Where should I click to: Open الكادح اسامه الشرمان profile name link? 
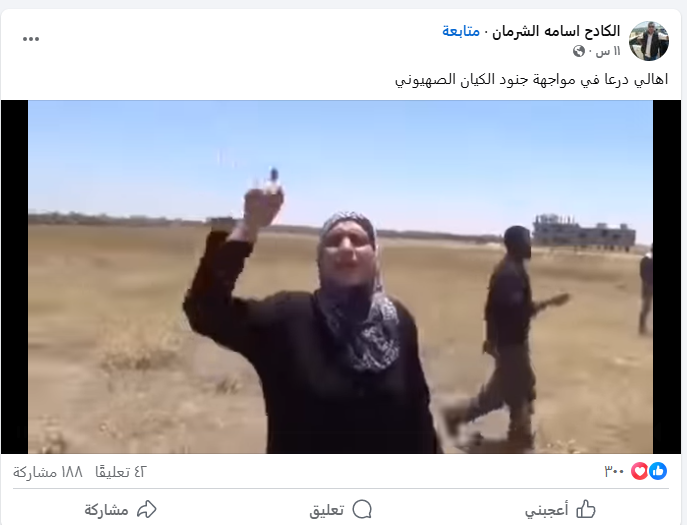556,32
